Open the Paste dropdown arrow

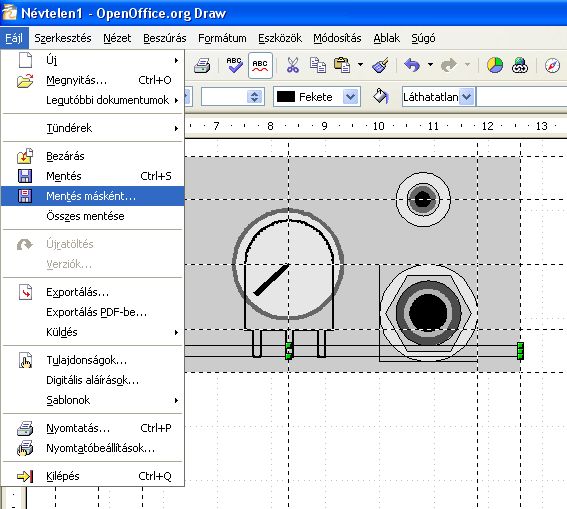tap(360, 65)
